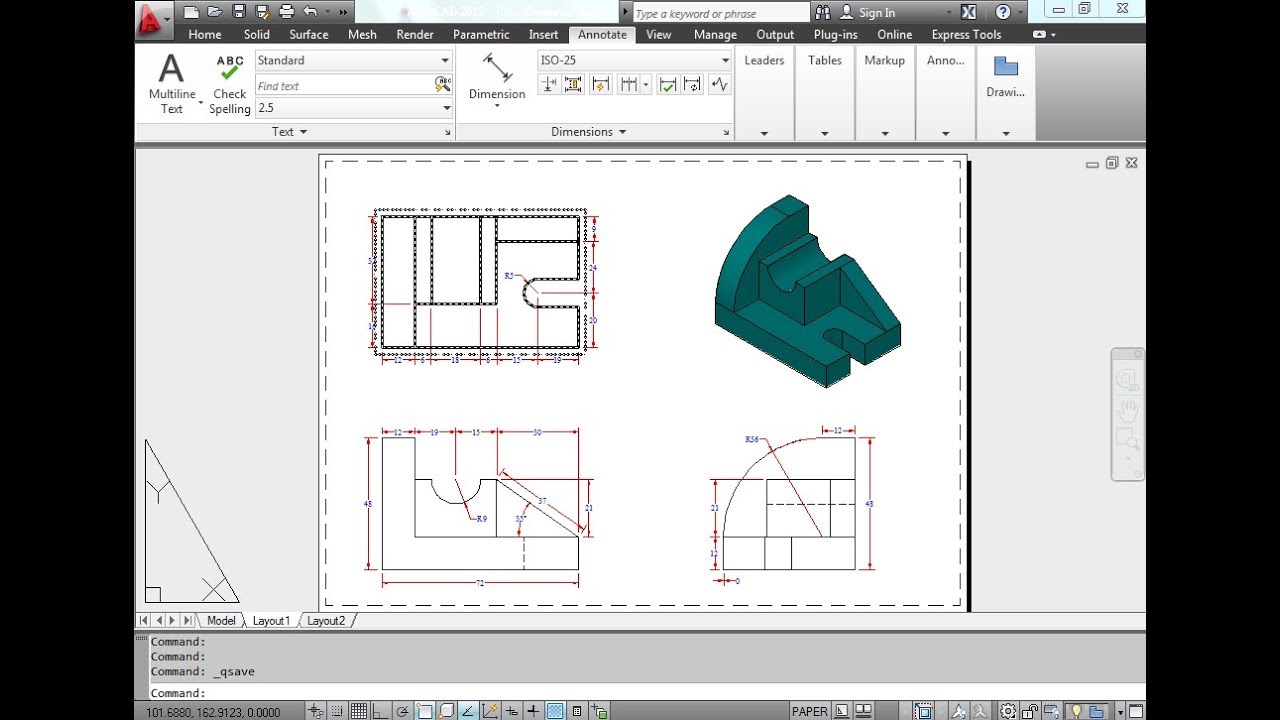Click the Plot printer icon
The image size is (1280, 720).
286,12
